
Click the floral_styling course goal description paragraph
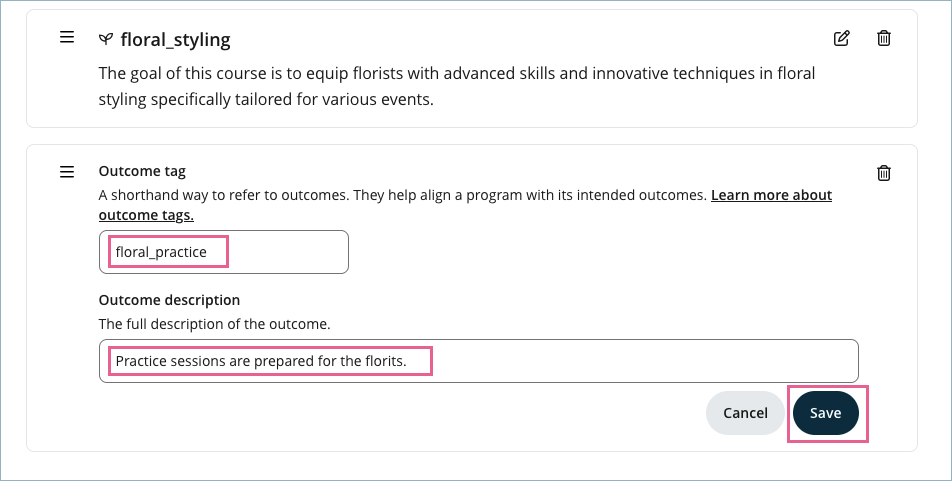coord(457,86)
